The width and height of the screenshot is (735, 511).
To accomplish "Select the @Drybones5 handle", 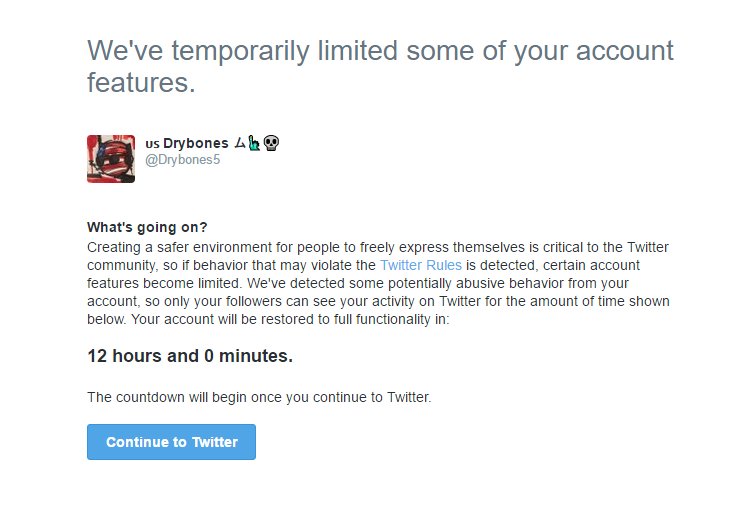I will 182,160.
